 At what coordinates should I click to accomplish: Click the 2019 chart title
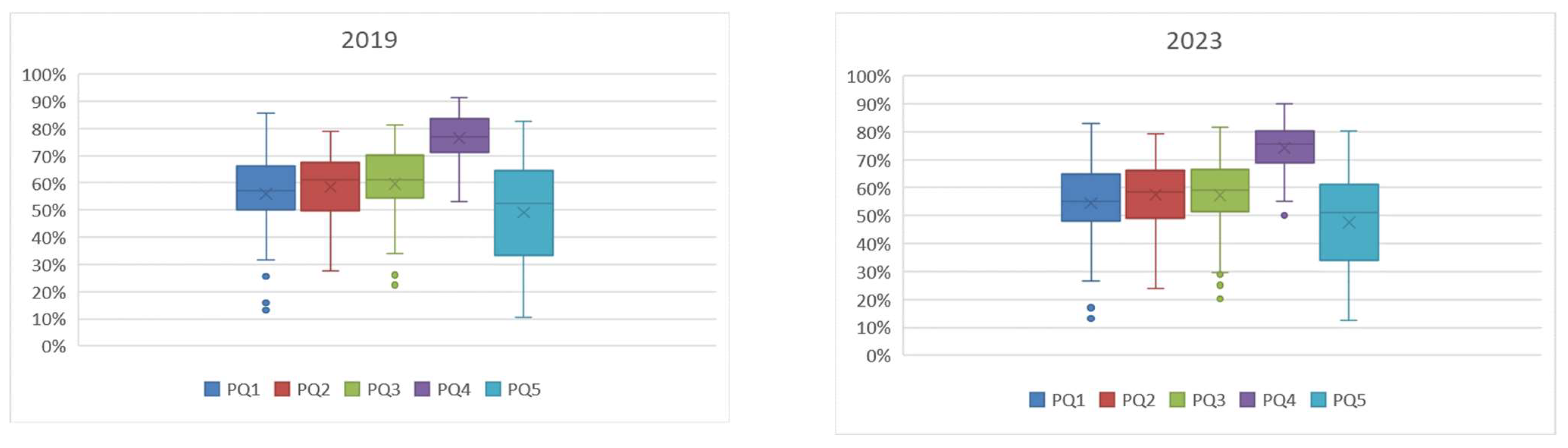tap(369, 40)
